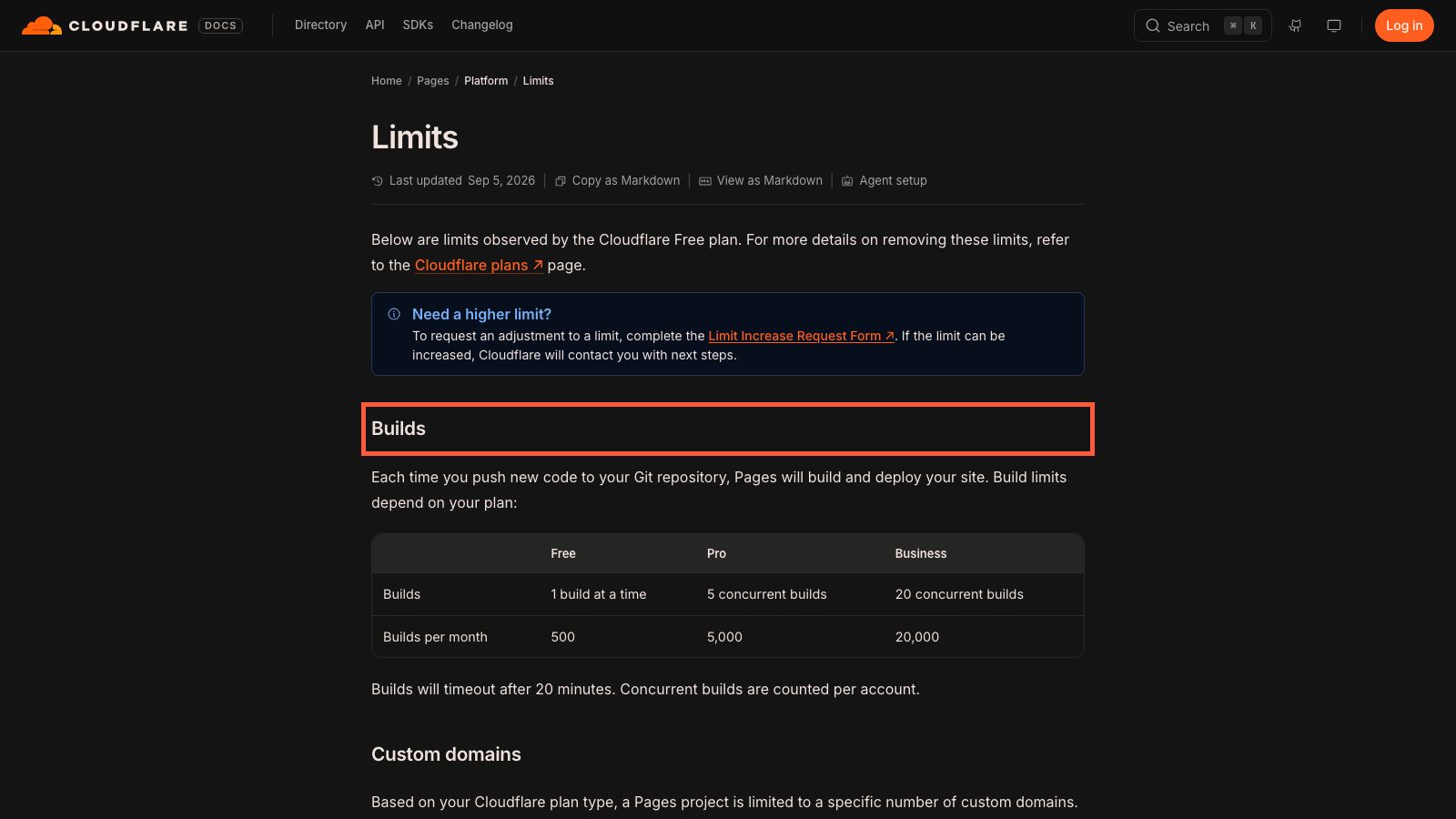Click the 'Sep 5, 2026' last updated date
1456x819 pixels.
pos(501,181)
